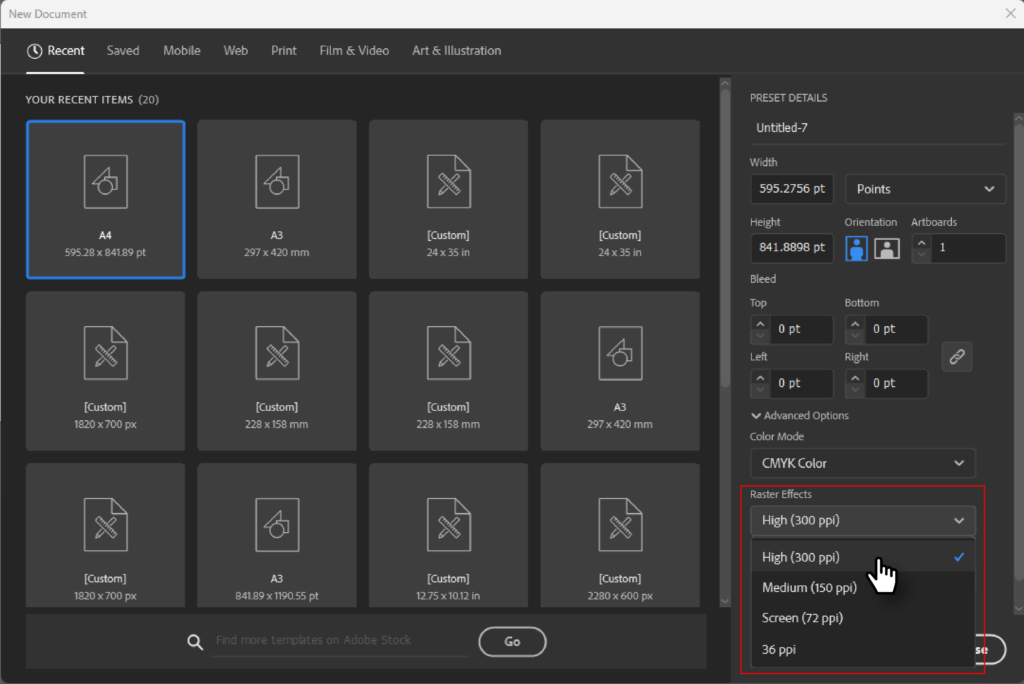Open the Art & Illustration tab
Image resolution: width=1024 pixels, height=684 pixels.
(456, 51)
